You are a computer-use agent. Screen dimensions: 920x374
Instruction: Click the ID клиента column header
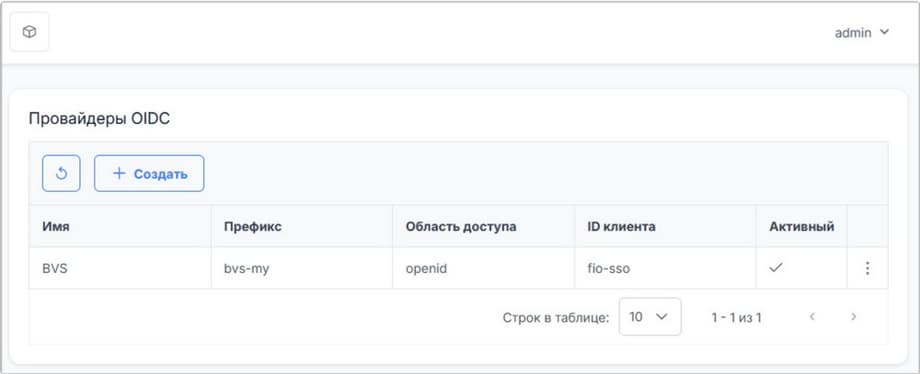pyautogui.click(x=621, y=227)
